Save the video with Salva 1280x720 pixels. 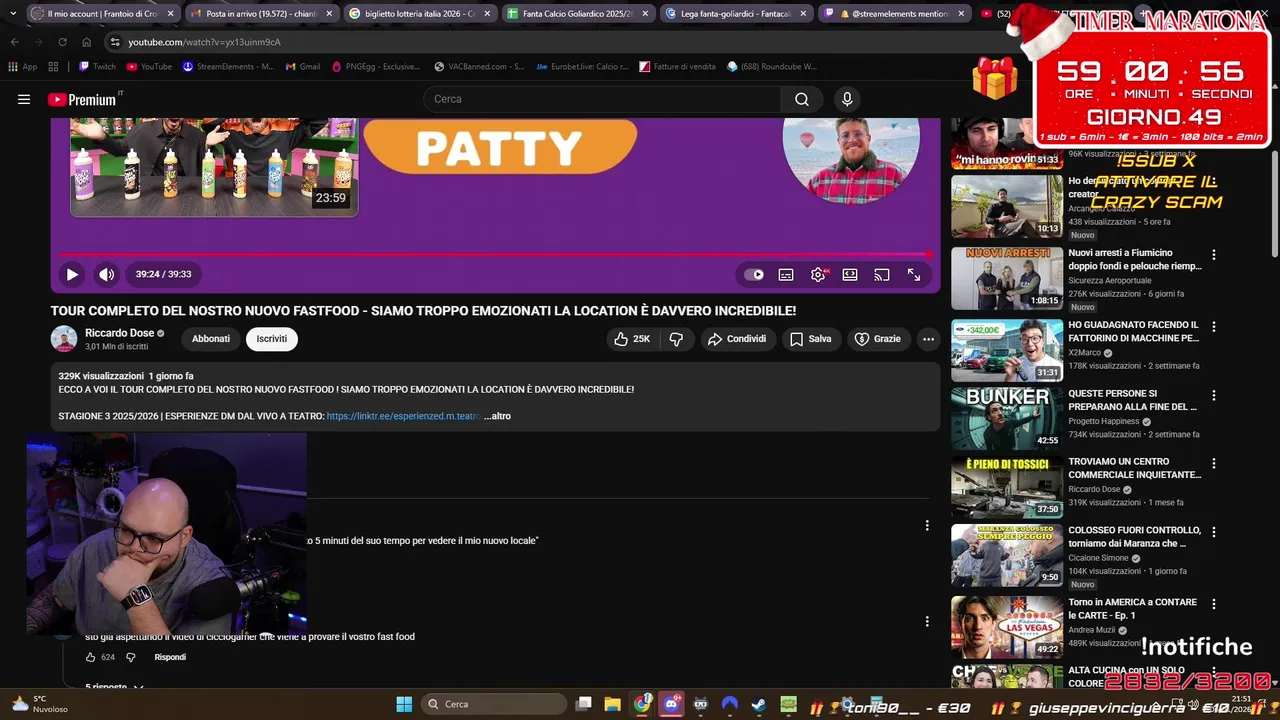point(810,339)
